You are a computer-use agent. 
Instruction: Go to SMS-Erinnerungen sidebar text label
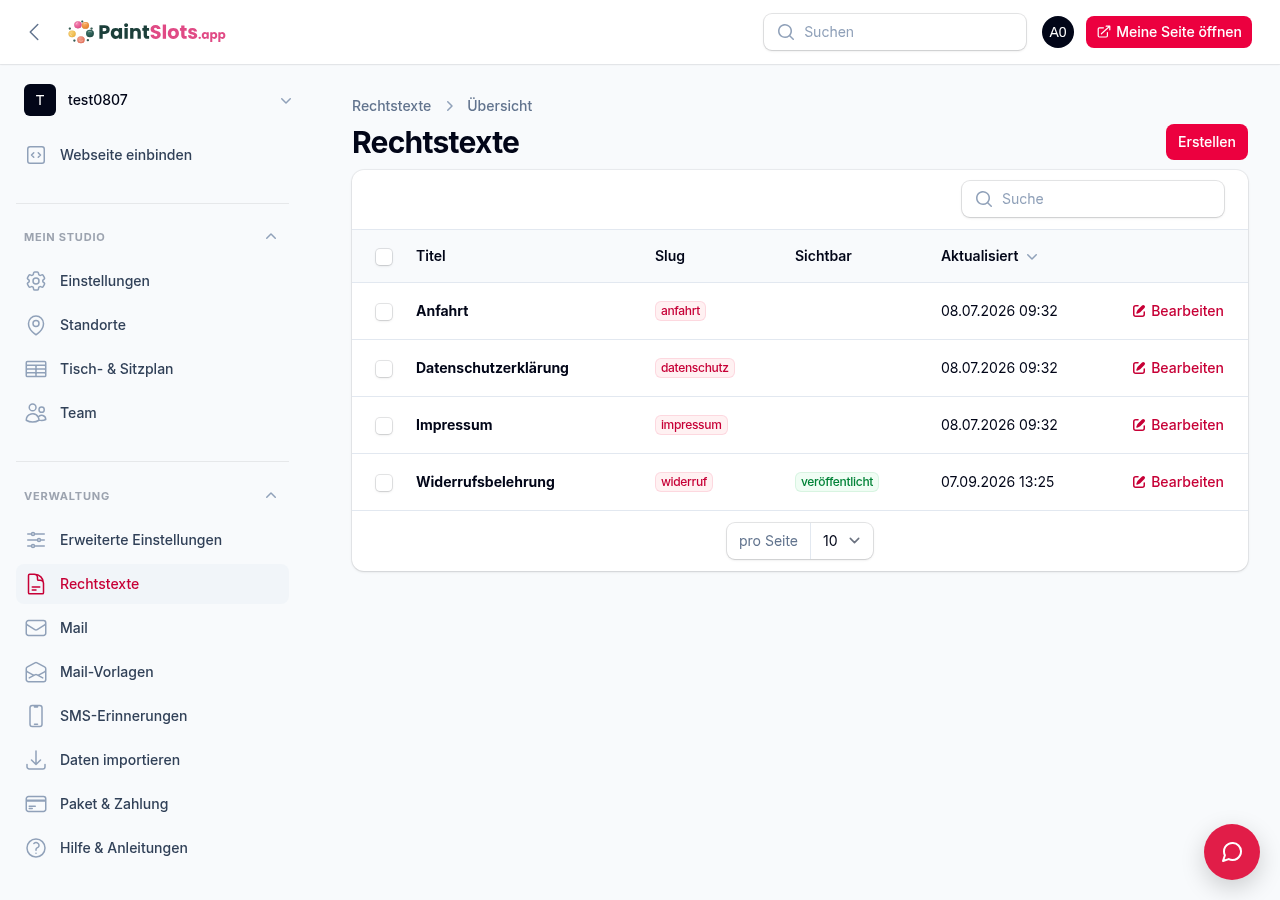124,716
